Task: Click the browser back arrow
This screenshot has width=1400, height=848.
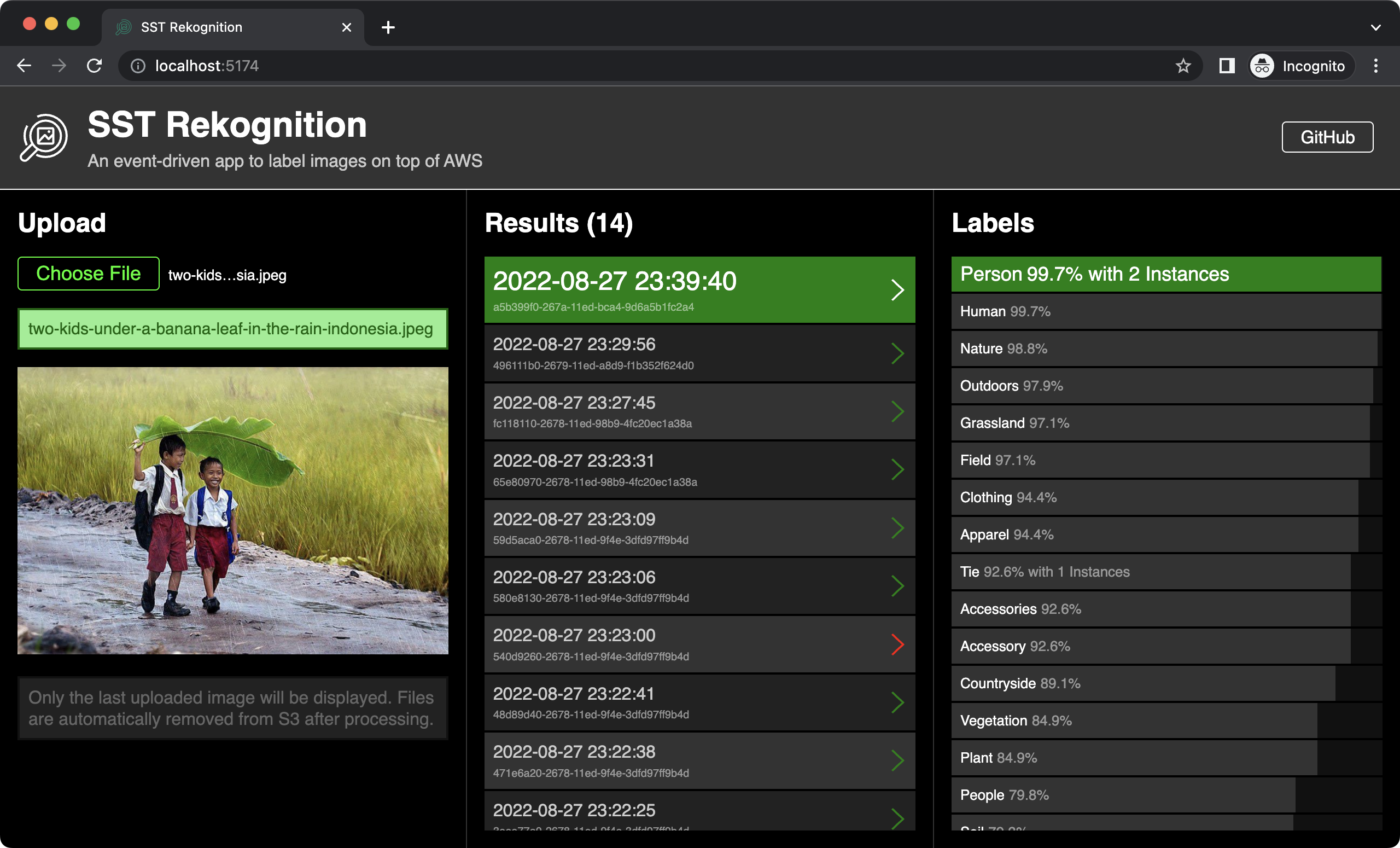Action: [24, 66]
